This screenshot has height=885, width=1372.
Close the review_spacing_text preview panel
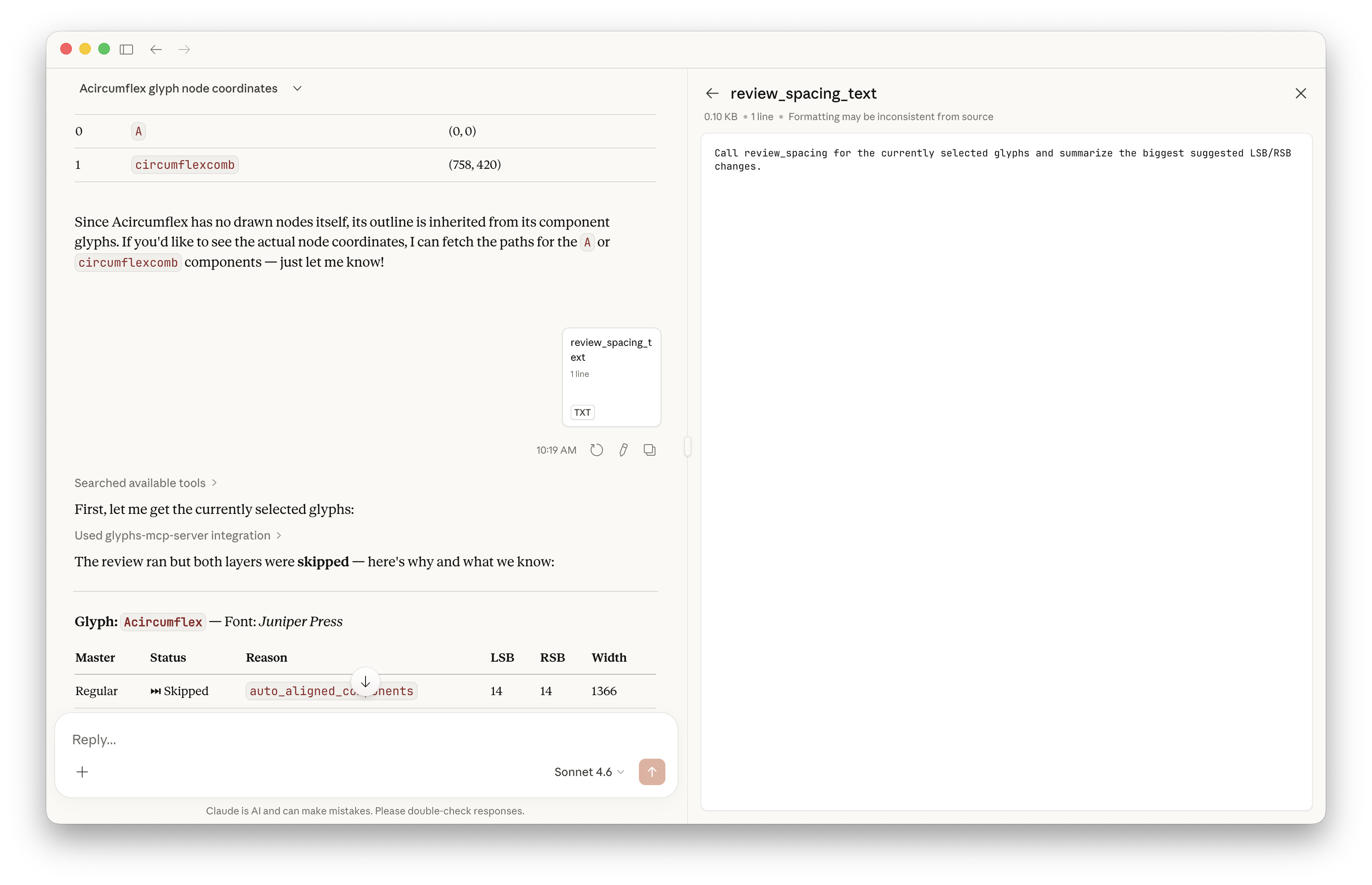[1301, 93]
